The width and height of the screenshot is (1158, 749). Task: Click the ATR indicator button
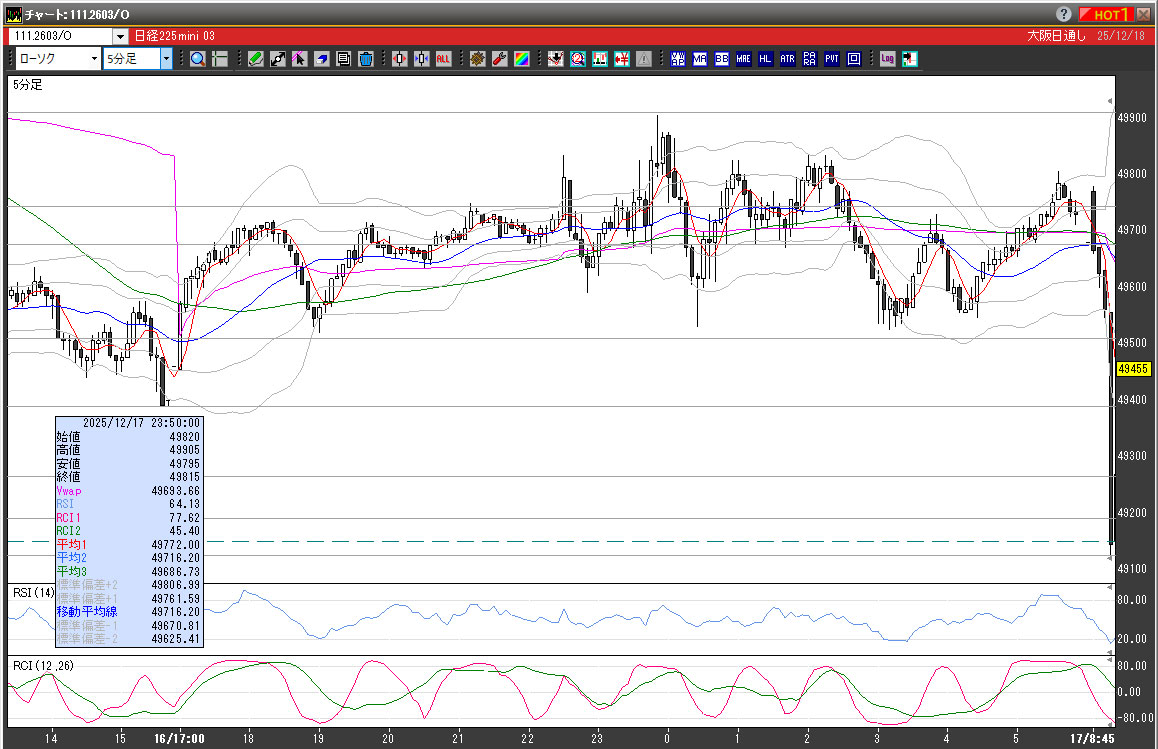(x=787, y=59)
